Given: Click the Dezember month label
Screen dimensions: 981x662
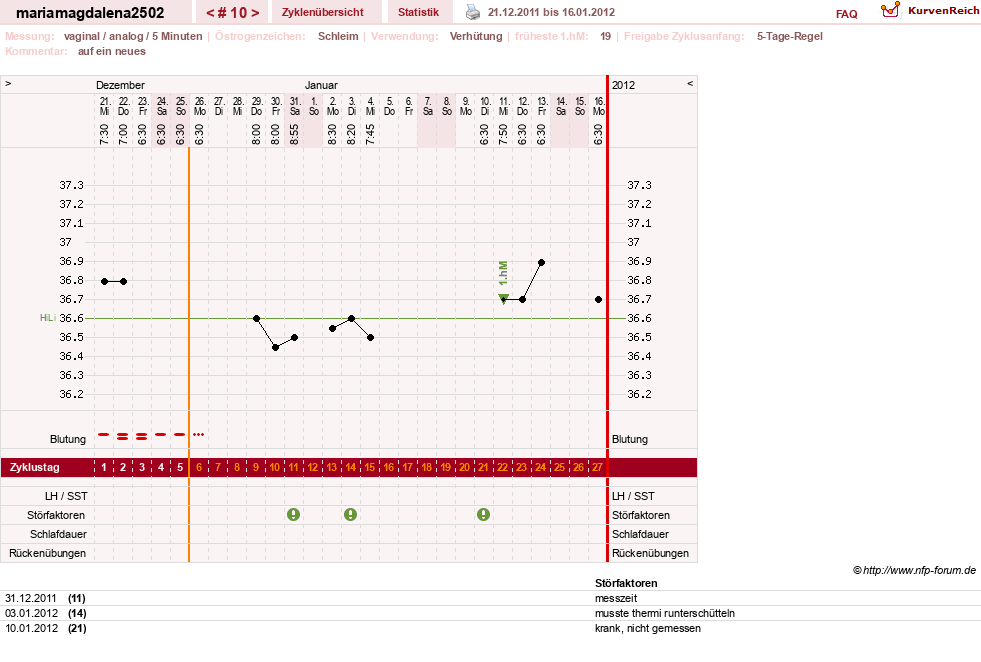Looking at the screenshot, I should (x=120, y=85).
